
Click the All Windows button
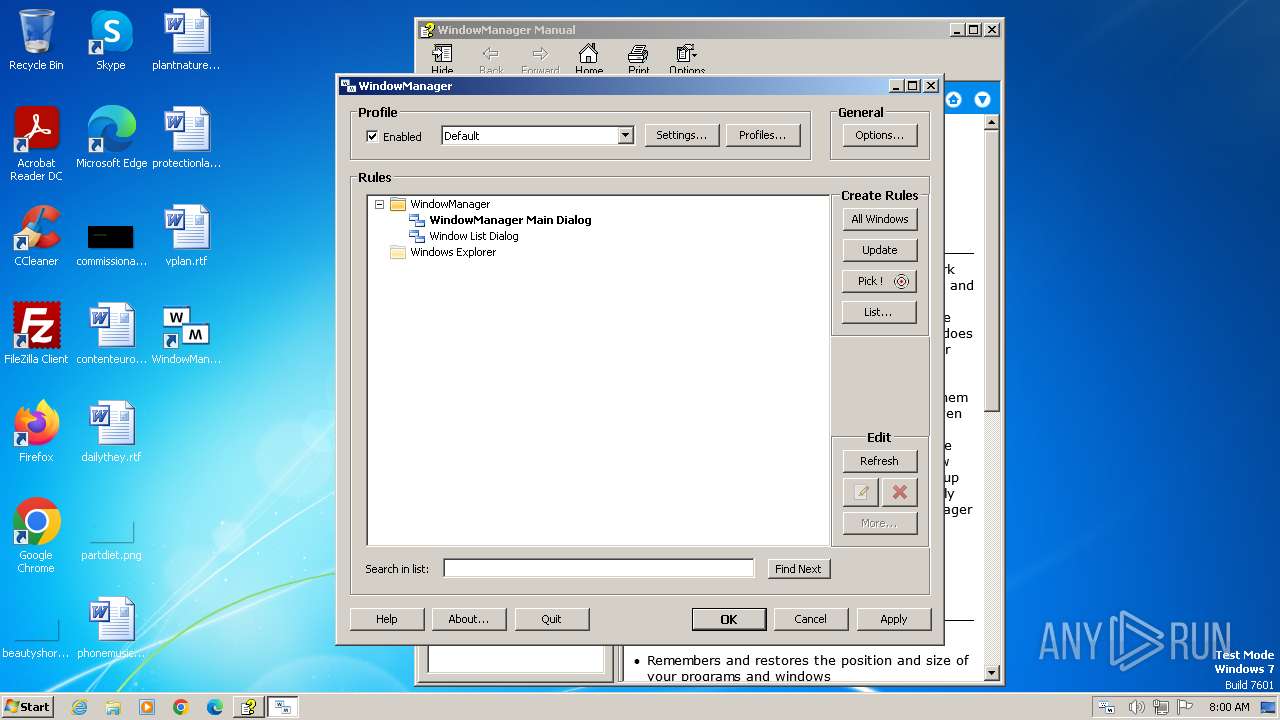pos(879,219)
